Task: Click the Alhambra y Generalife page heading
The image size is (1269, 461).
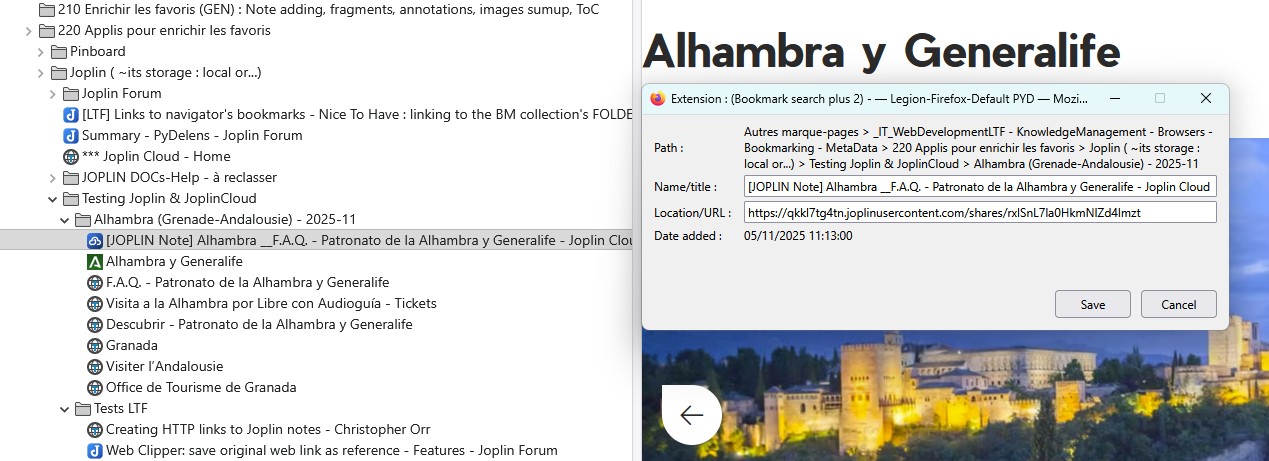Action: (x=881, y=50)
